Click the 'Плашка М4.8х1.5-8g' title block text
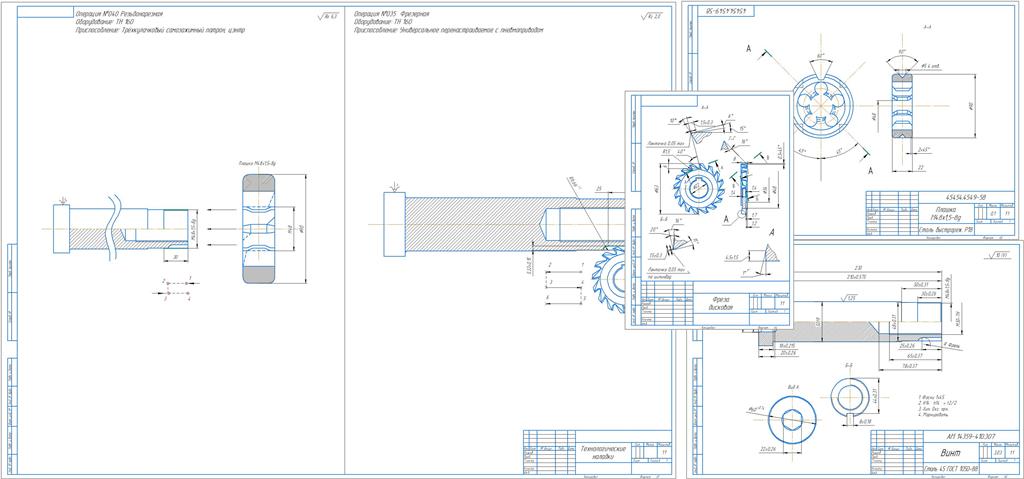1024x479 pixels. 946,212
